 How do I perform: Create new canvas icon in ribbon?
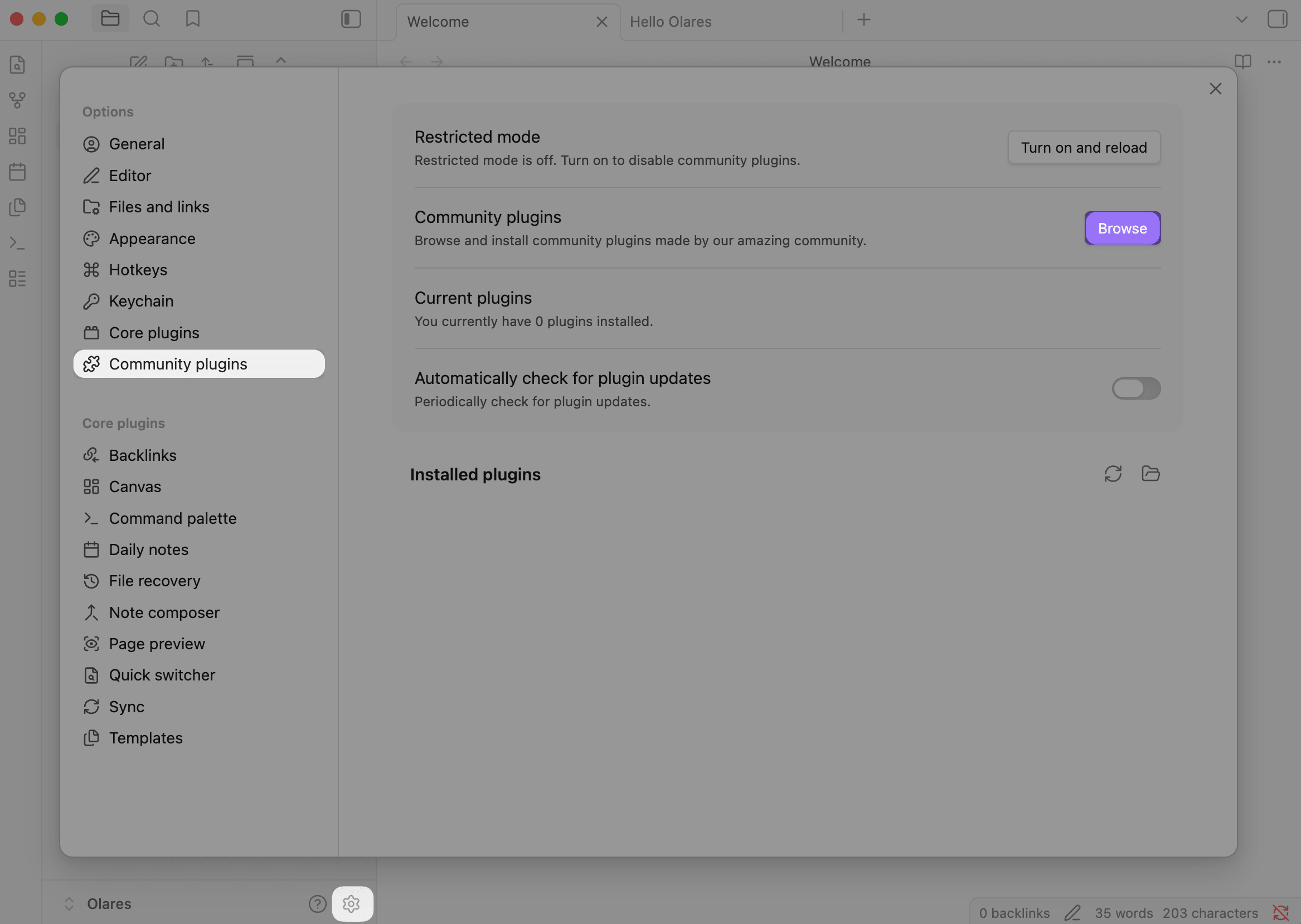(x=18, y=135)
